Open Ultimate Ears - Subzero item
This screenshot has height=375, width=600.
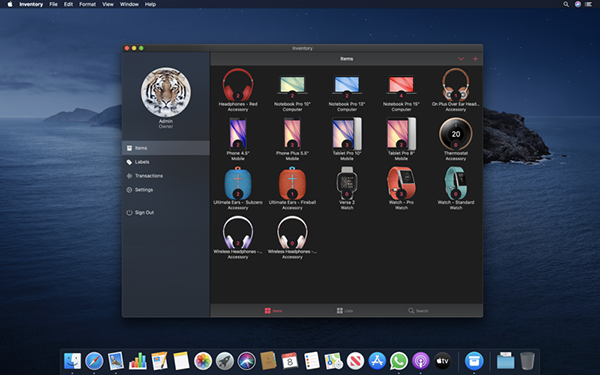pos(238,188)
